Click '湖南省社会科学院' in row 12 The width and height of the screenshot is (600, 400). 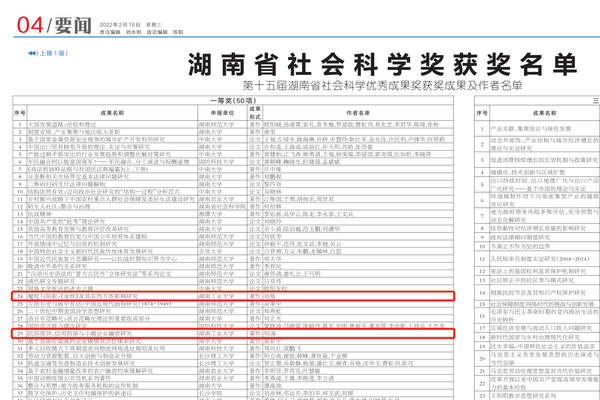click(x=222, y=206)
